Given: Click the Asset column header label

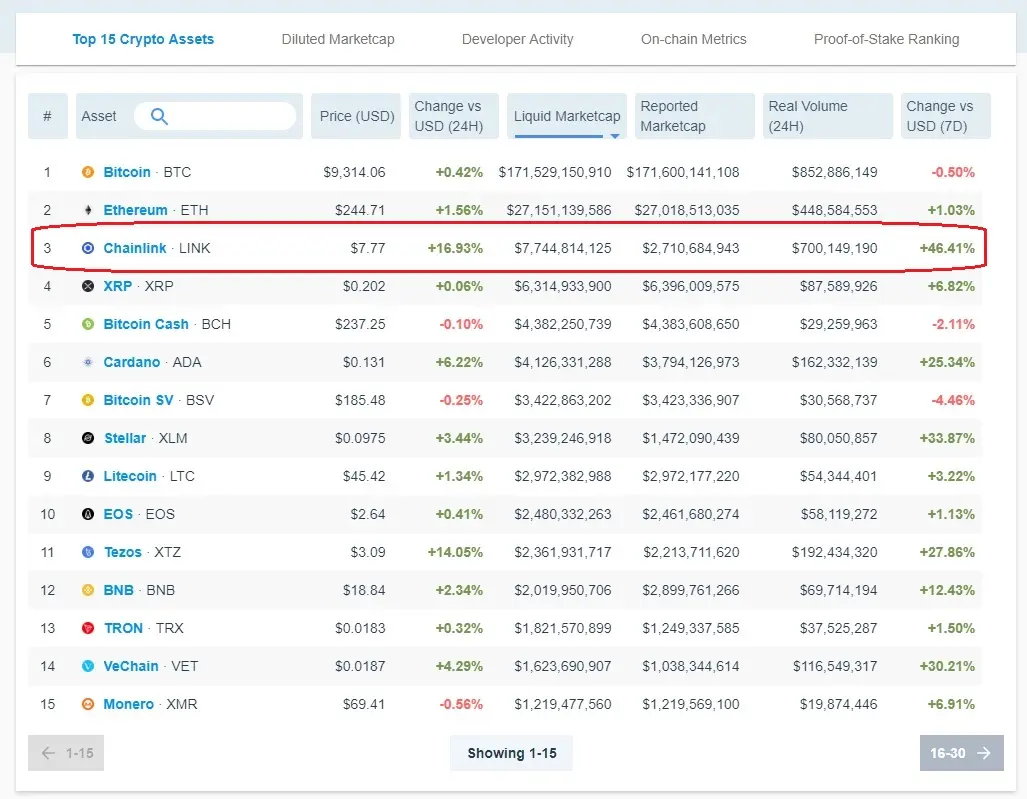Looking at the screenshot, I should [99, 116].
